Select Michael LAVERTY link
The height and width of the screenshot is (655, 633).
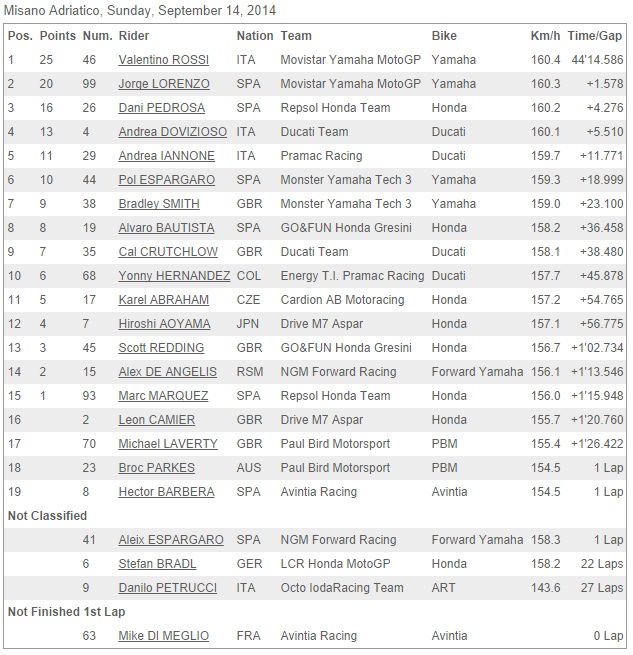click(168, 444)
